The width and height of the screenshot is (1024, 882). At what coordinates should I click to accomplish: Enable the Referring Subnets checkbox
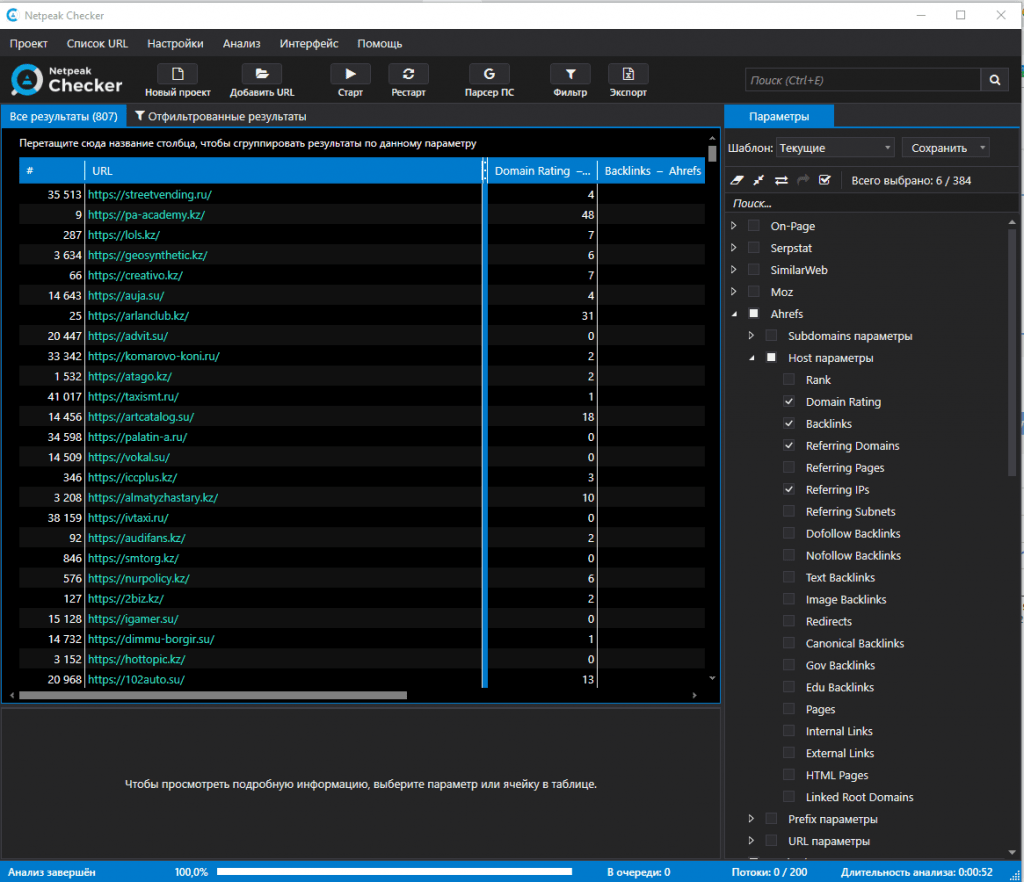789,512
